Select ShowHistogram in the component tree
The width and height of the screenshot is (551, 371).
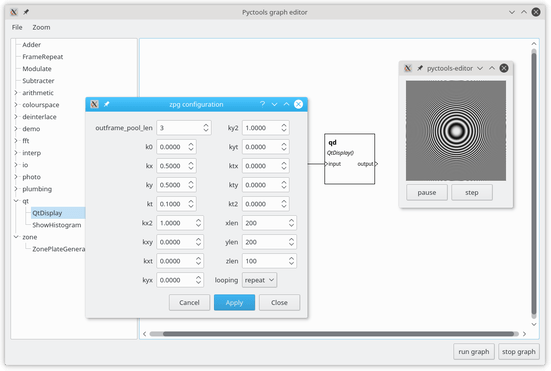coord(57,225)
